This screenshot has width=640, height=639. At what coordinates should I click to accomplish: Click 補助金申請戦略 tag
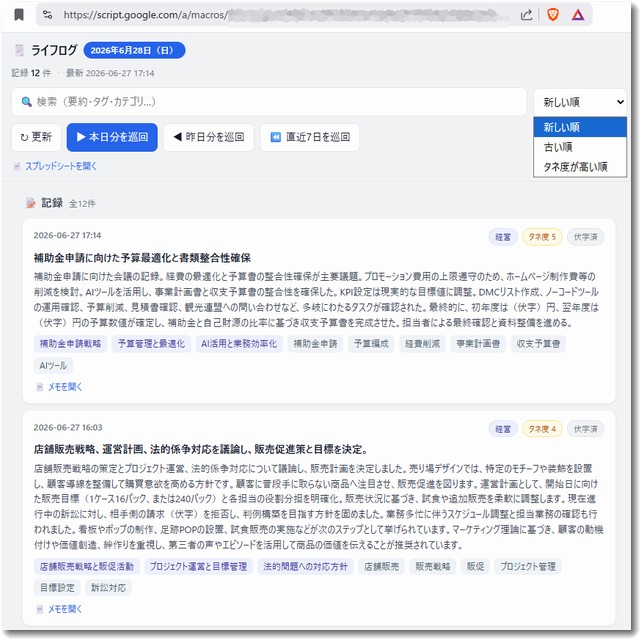pyautogui.click(x=70, y=344)
